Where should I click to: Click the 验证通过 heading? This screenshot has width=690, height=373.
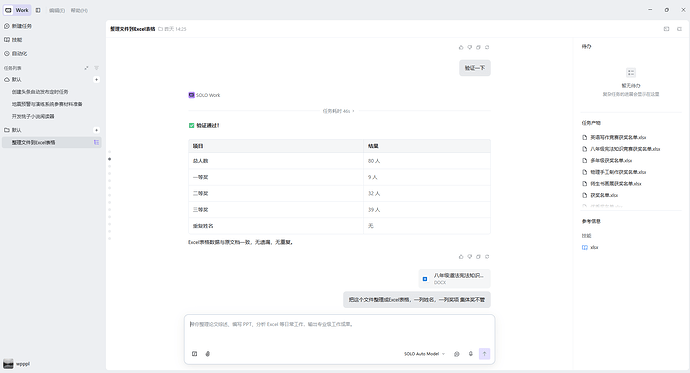pos(208,125)
